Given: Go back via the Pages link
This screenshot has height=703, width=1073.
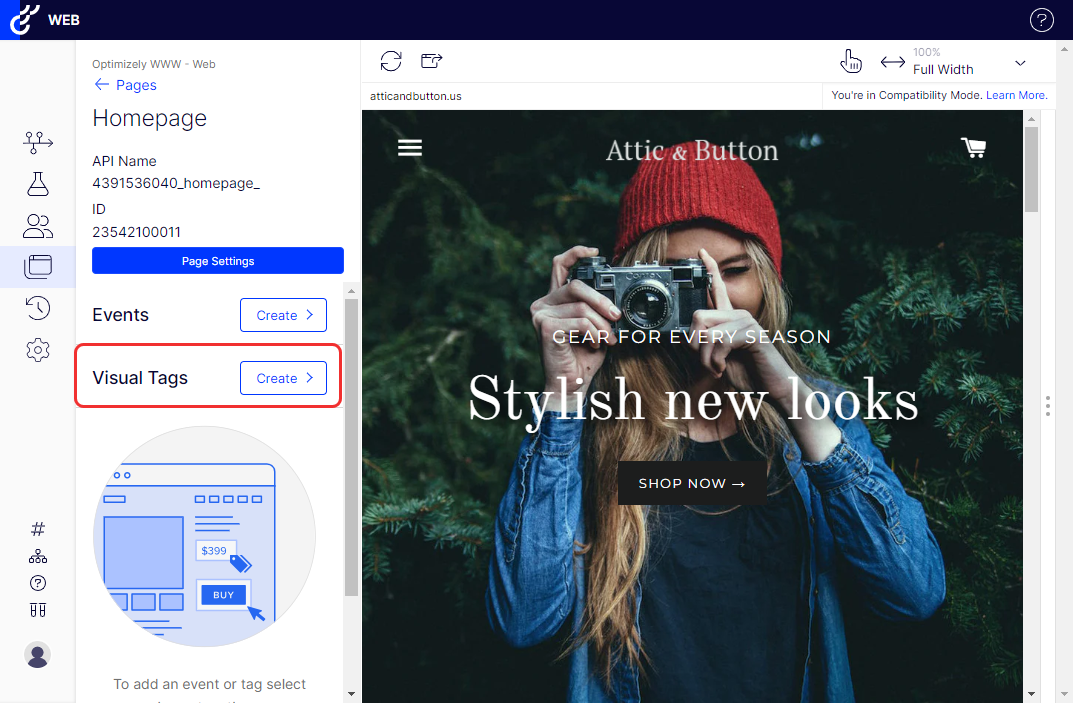Looking at the screenshot, I should (125, 85).
